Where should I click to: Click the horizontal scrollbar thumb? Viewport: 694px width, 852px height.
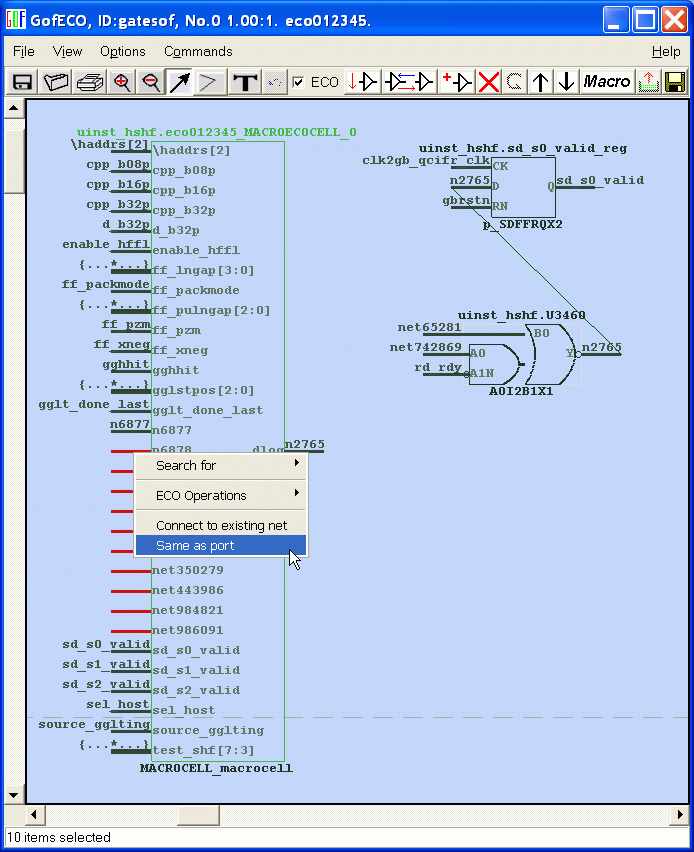pyautogui.click(x=213, y=816)
